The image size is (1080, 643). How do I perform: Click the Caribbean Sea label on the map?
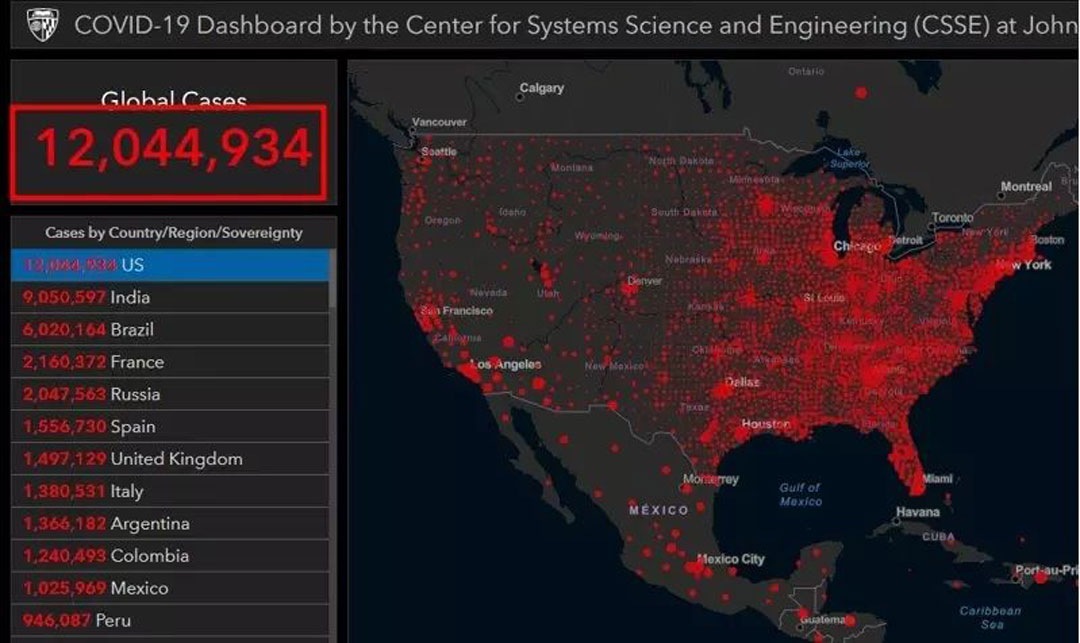(x=990, y=618)
